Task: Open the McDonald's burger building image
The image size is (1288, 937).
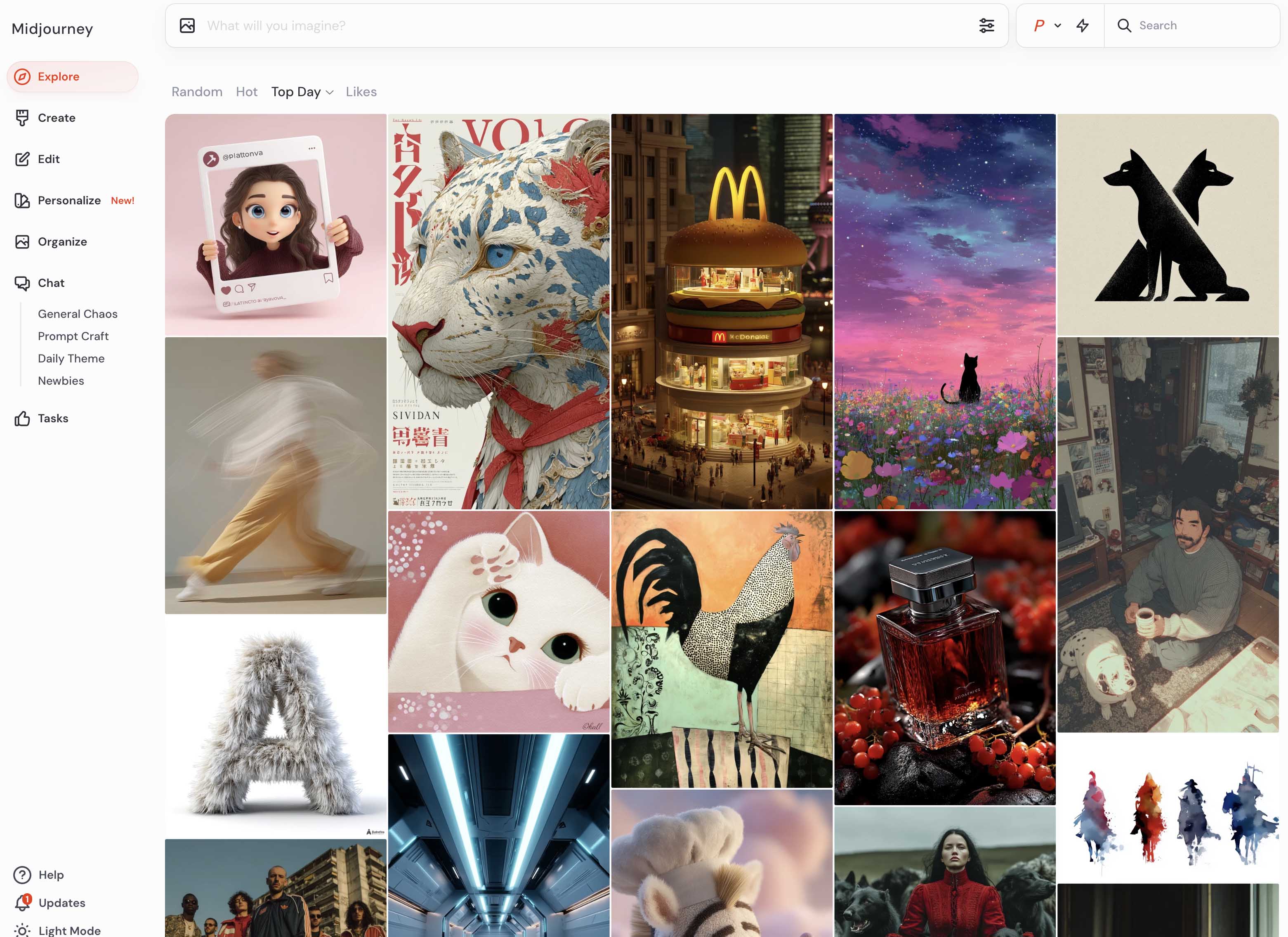Action: pyautogui.click(x=722, y=311)
